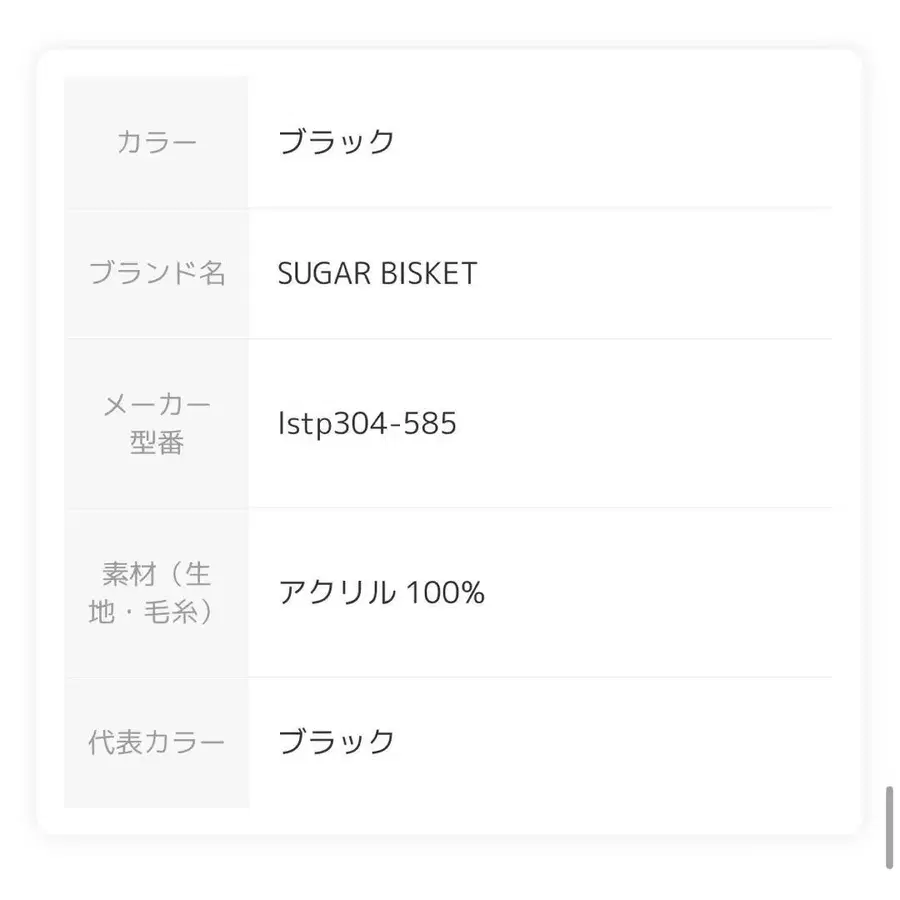900x900 pixels.
Task: Click the カラー label cell
Action: [157, 142]
